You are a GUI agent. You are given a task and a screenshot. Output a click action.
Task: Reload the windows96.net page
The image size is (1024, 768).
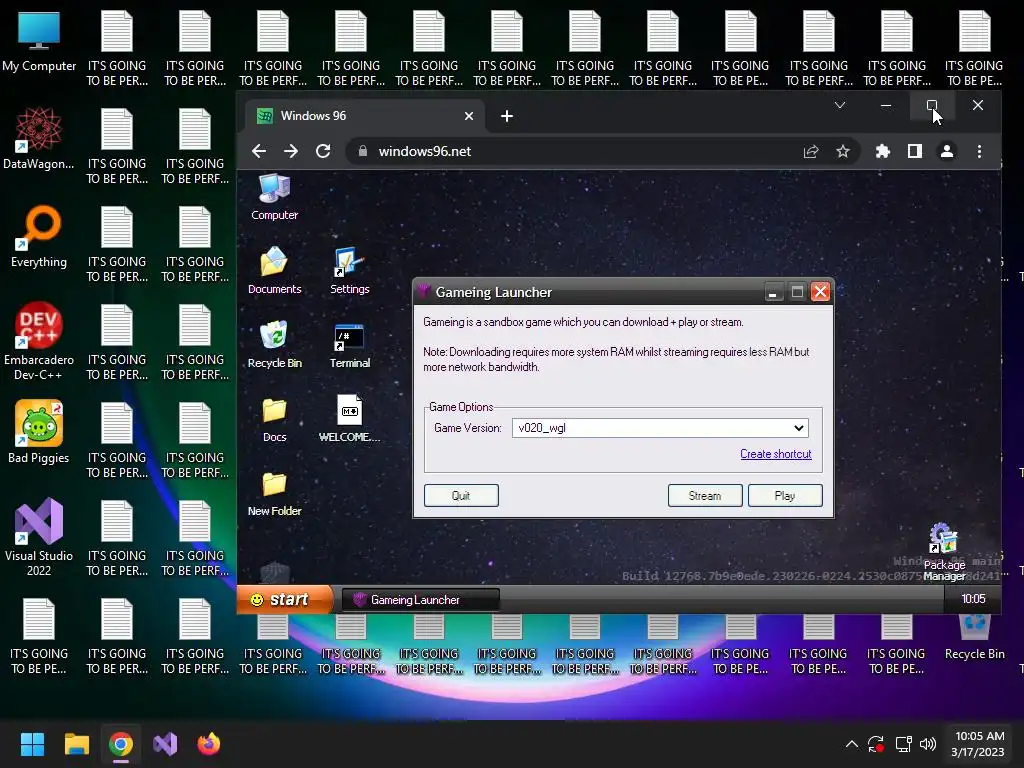coord(323,152)
